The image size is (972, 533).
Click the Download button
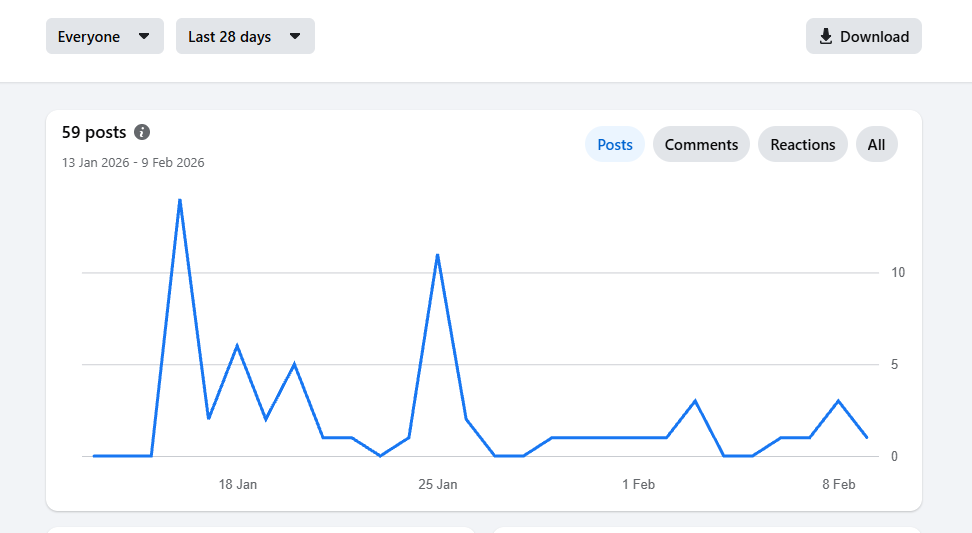(863, 37)
